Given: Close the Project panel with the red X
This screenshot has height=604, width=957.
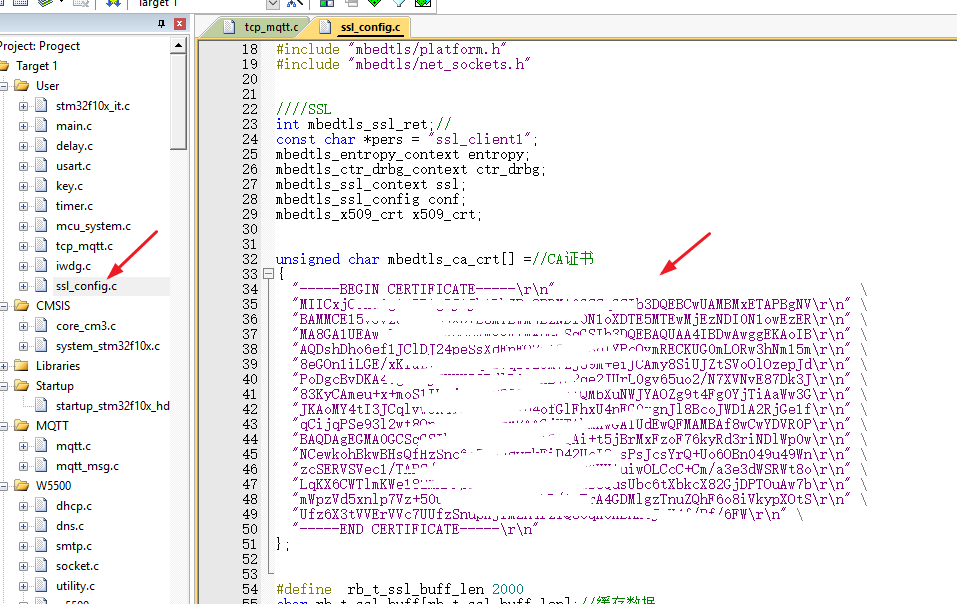Looking at the screenshot, I should pos(179,24).
